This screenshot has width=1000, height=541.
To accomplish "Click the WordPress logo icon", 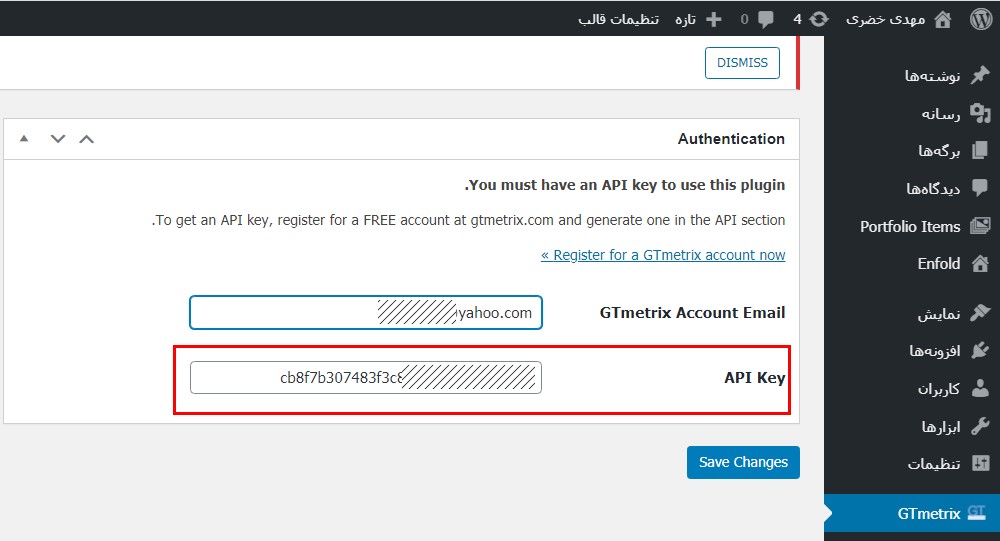I will [982, 19].
